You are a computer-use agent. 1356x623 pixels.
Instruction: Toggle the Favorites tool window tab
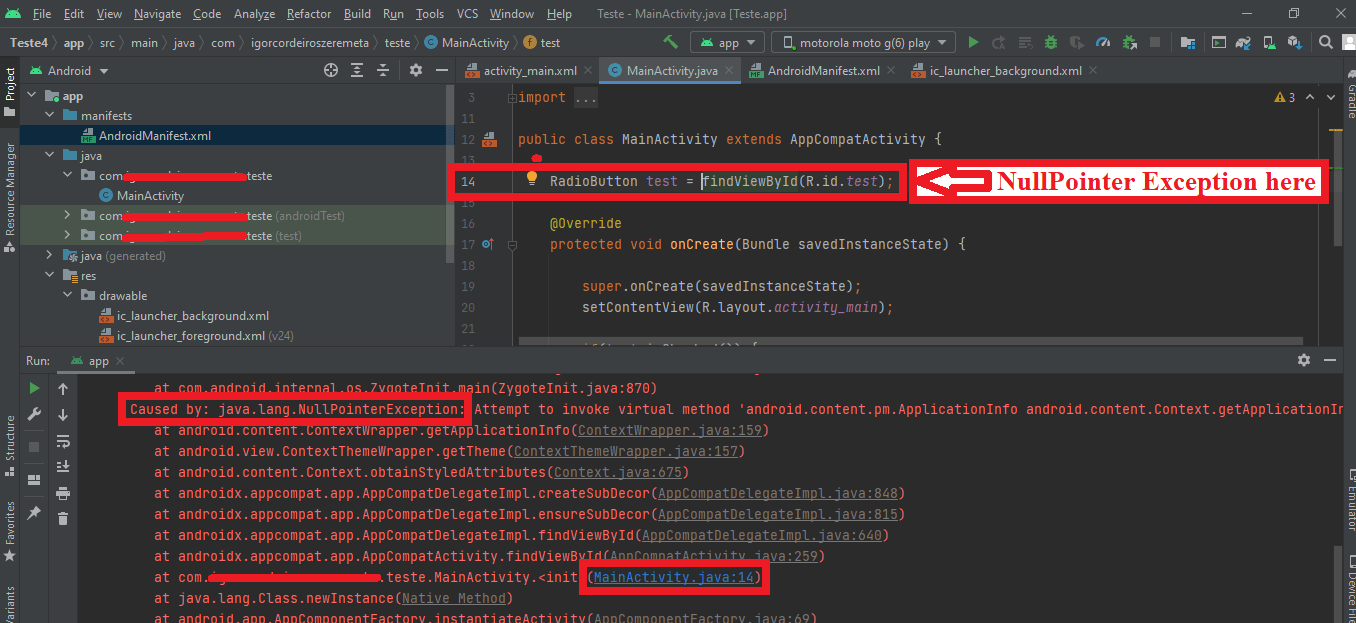pos(9,531)
